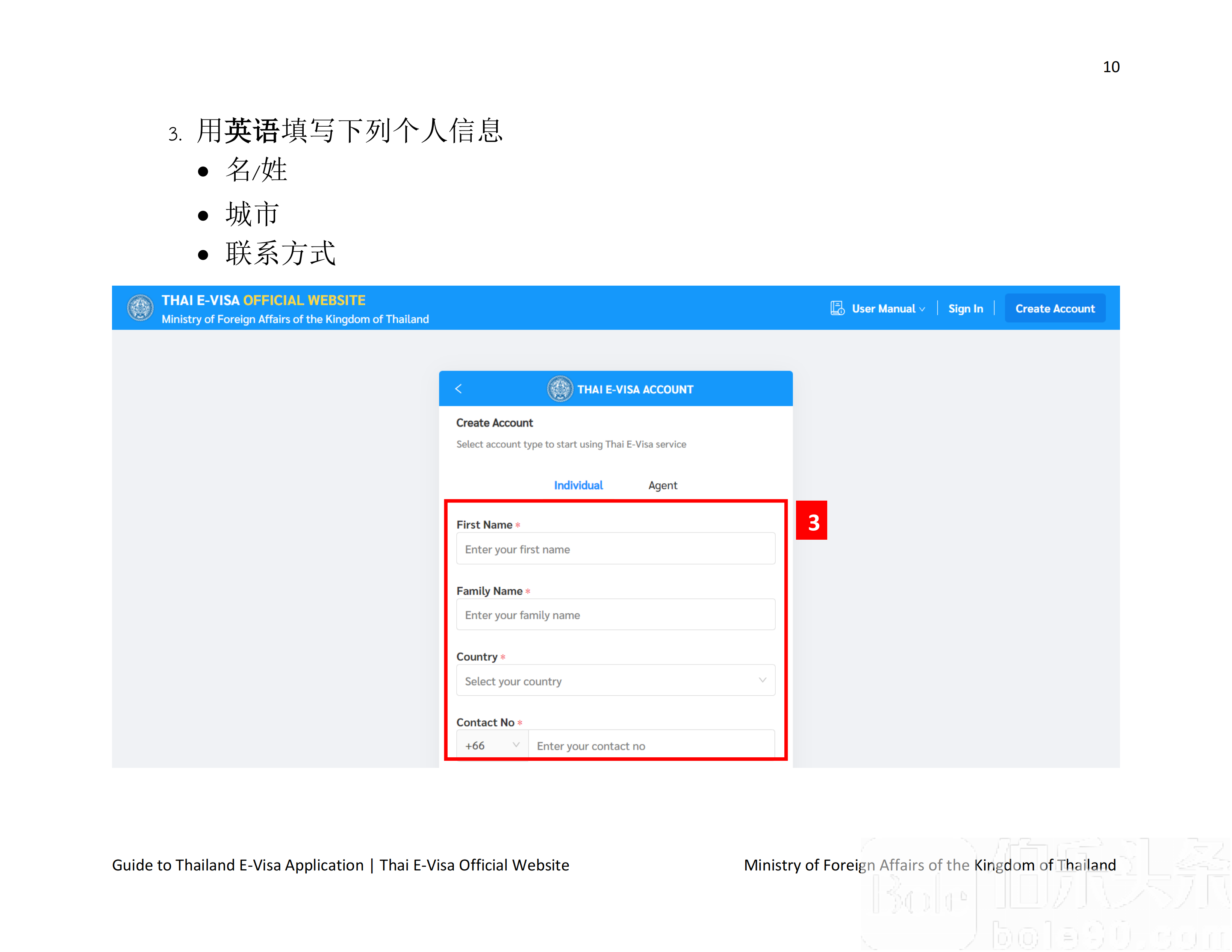Image resolution: width=1232 pixels, height=952 pixels.
Task: Toggle between Individual and Agent account
Action: pyautogui.click(x=616, y=484)
